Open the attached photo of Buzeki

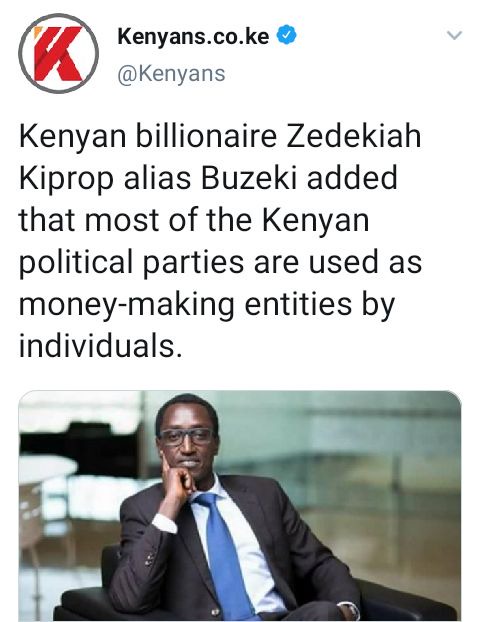(x=240, y=506)
